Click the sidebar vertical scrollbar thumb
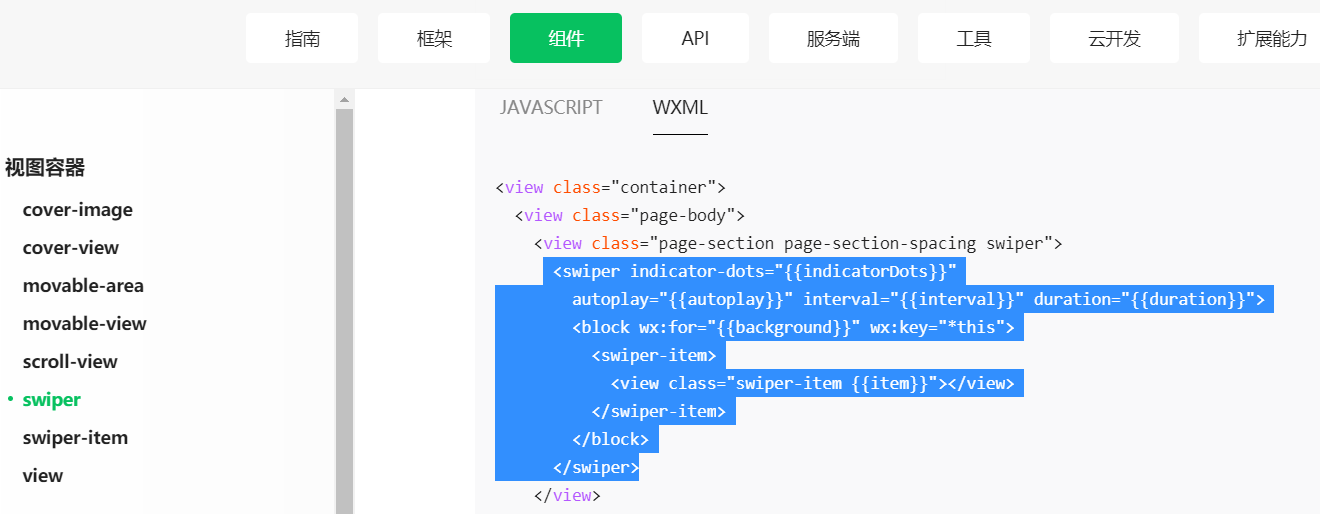 tap(344, 311)
